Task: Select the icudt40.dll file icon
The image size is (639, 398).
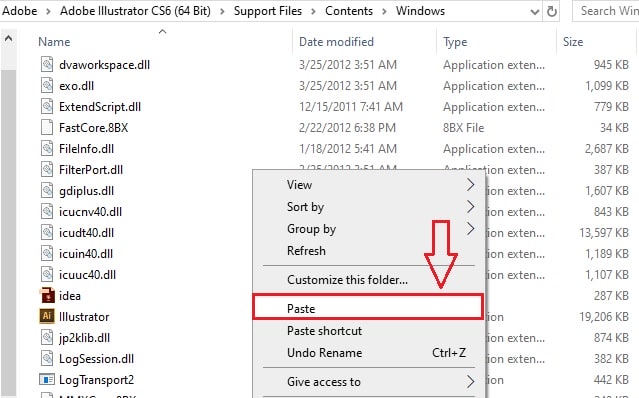Action: [47, 233]
